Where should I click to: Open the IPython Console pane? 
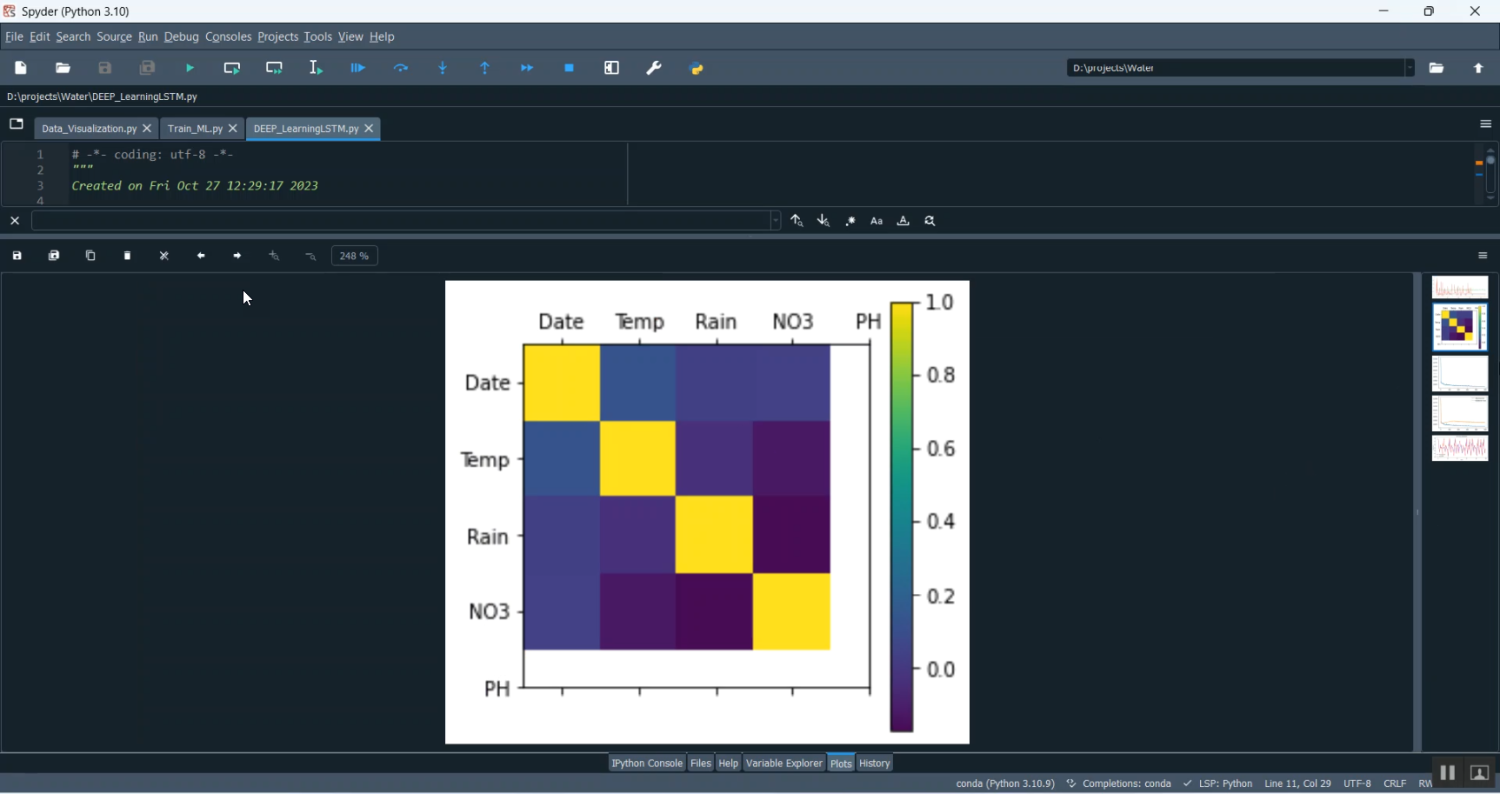647,763
